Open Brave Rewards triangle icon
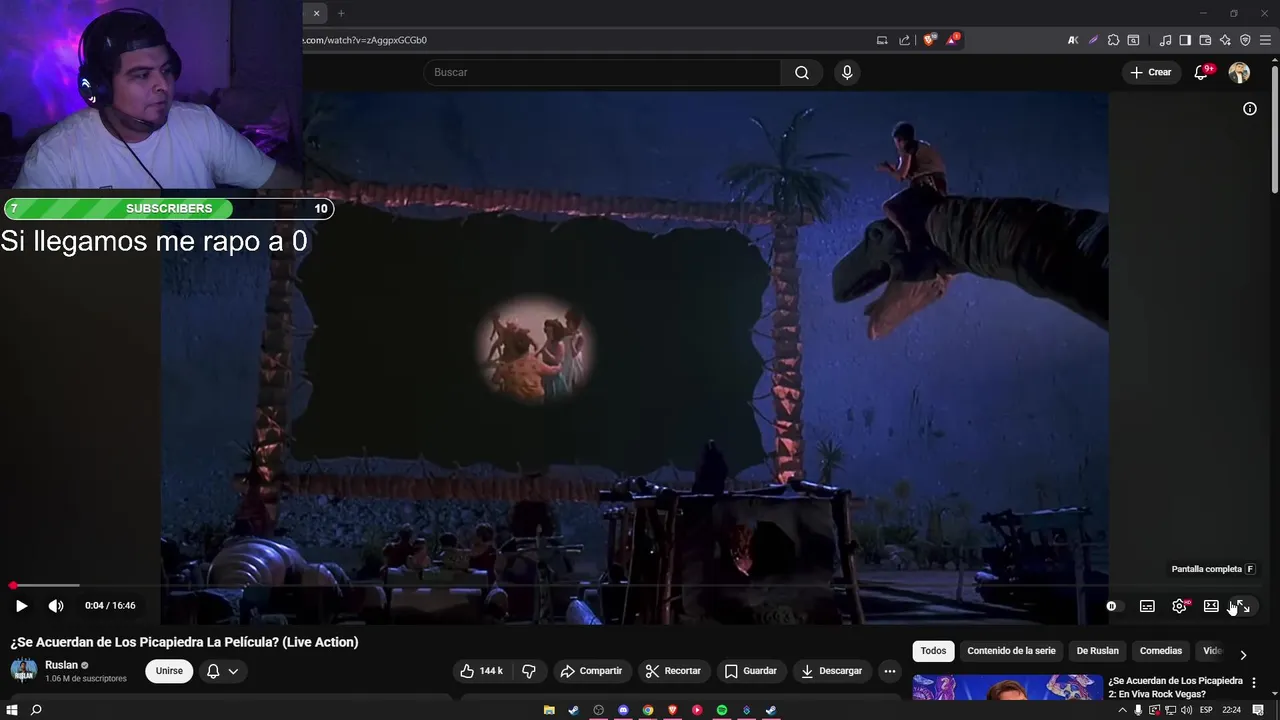Image resolution: width=1280 pixels, height=720 pixels. click(953, 40)
